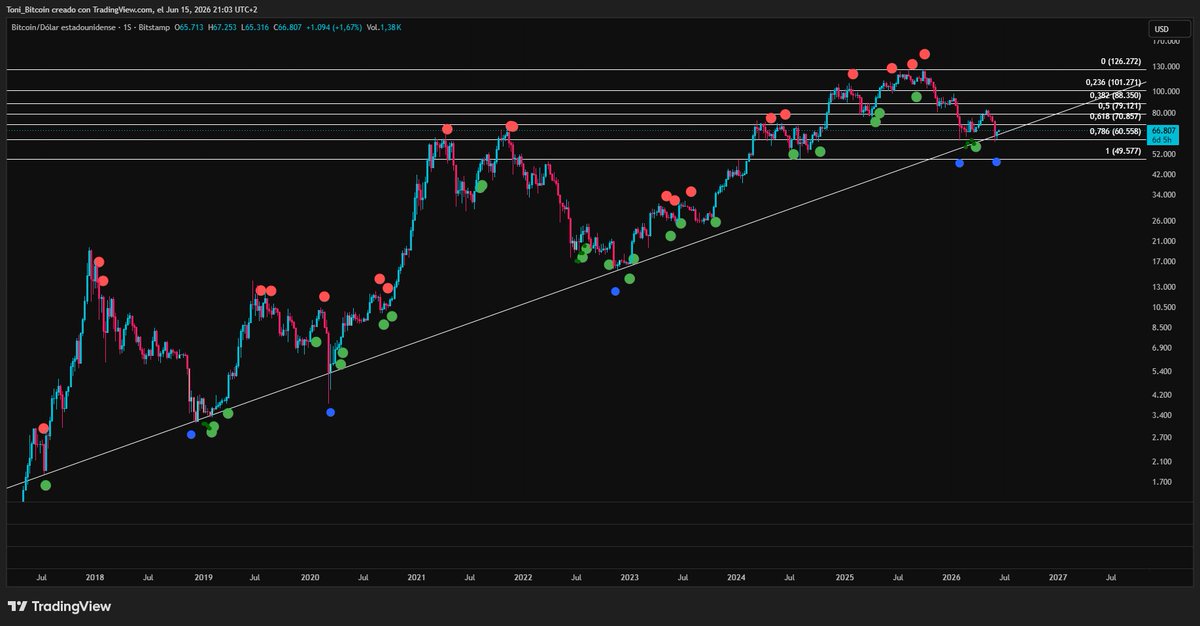Click the 21.000 price axis label

click(x=1162, y=241)
